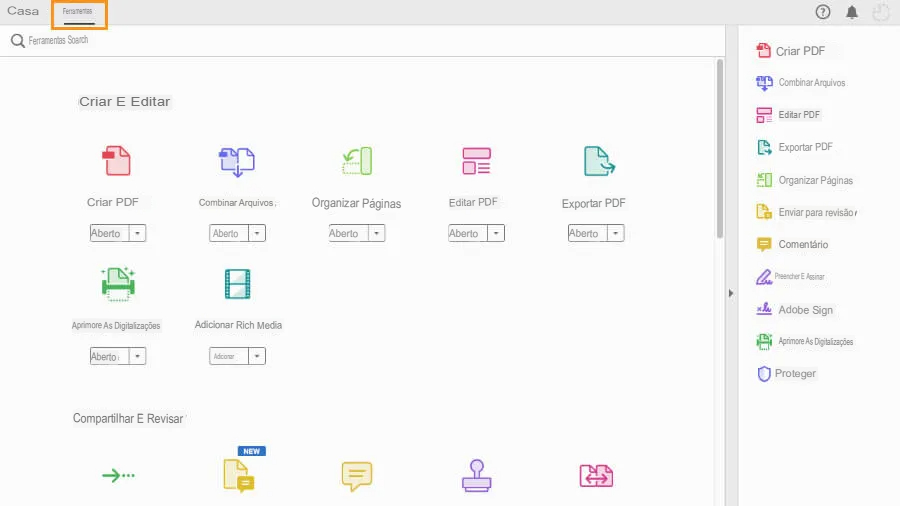Viewport: 900px width, 506px height.
Task: Expand the dropdown arrow under Combinar Arquivos
Action: 257,233
